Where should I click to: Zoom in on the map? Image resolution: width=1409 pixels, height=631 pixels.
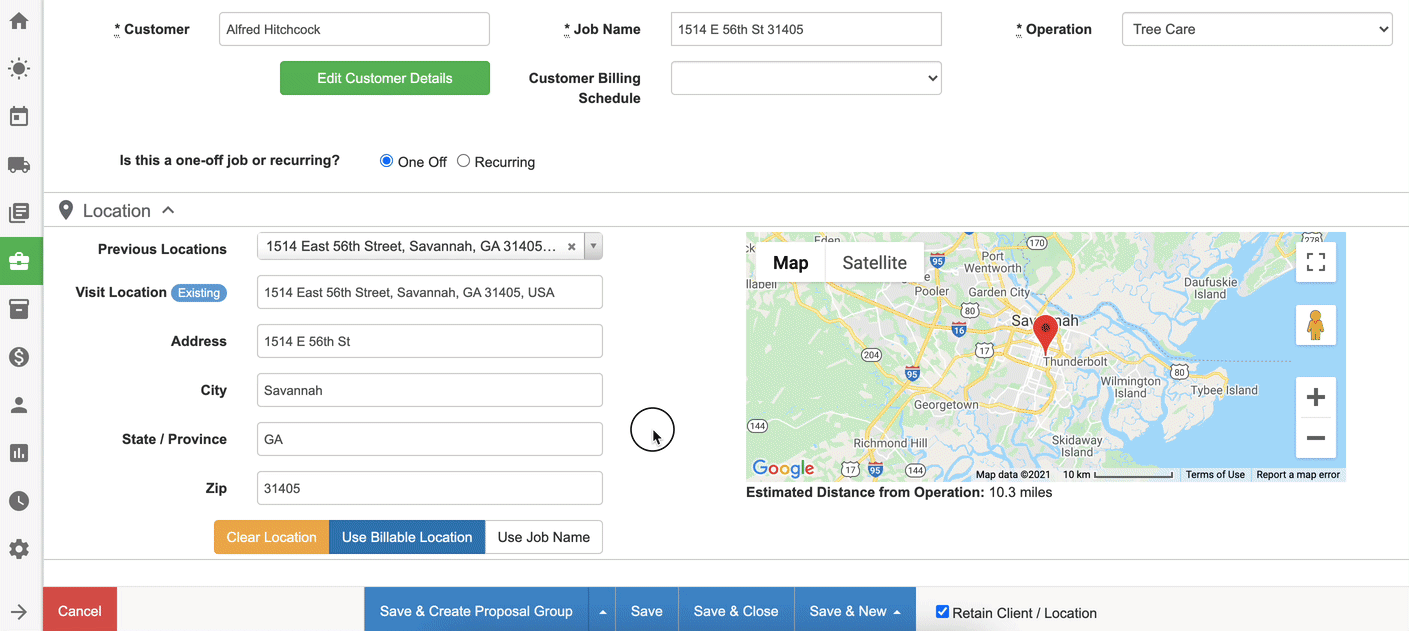(1316, 397)
